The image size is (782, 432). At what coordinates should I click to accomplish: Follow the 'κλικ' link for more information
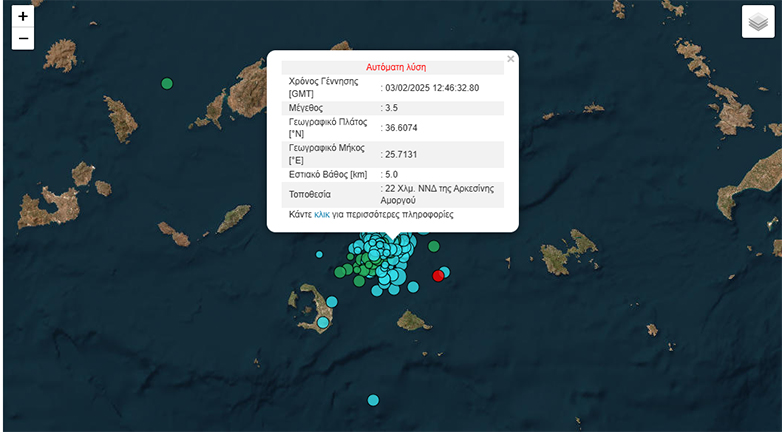click(x=321, y=214)
